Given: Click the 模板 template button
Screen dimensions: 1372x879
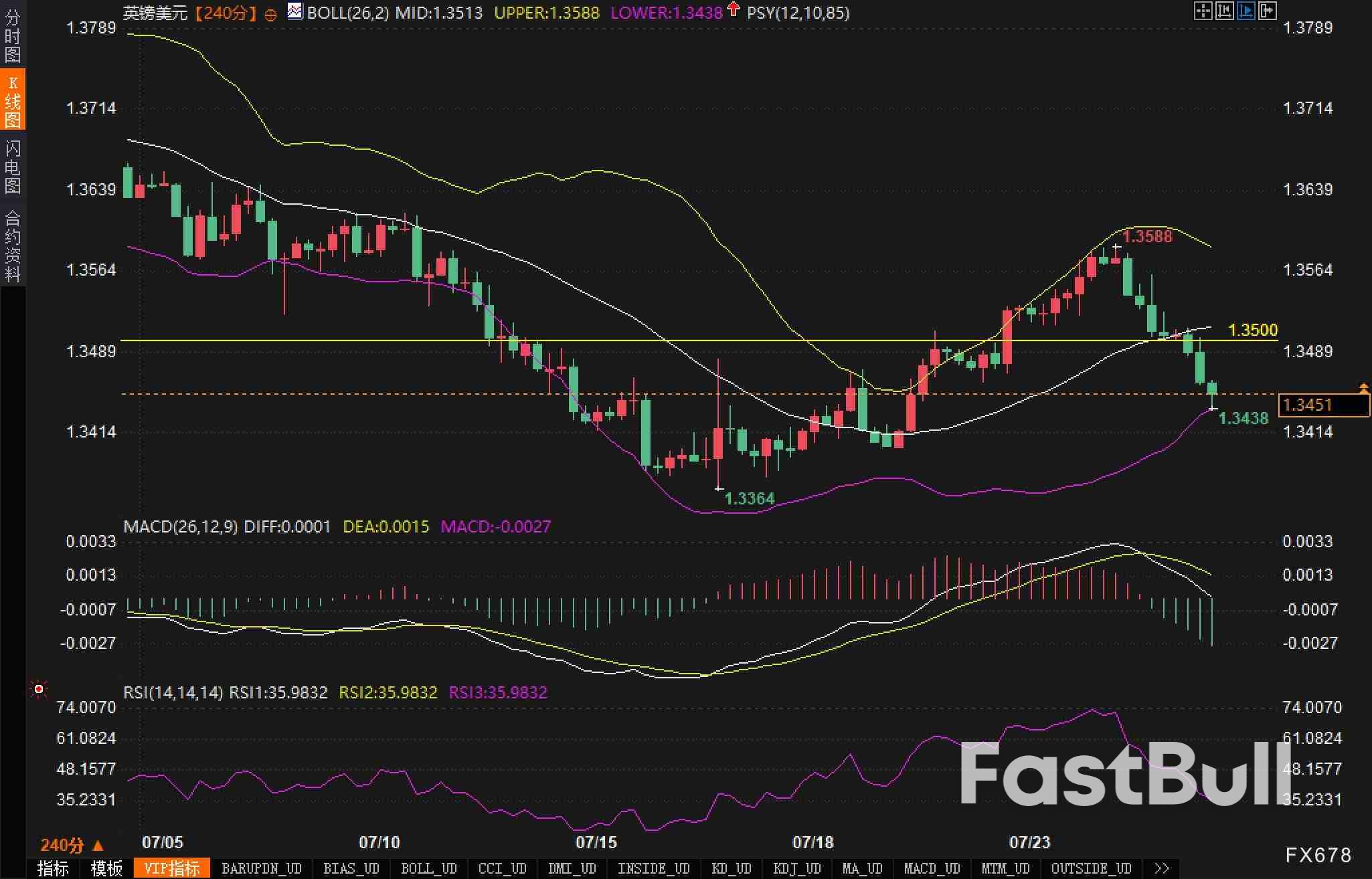Looking at the screenshot, I should (x=106, y=868).
